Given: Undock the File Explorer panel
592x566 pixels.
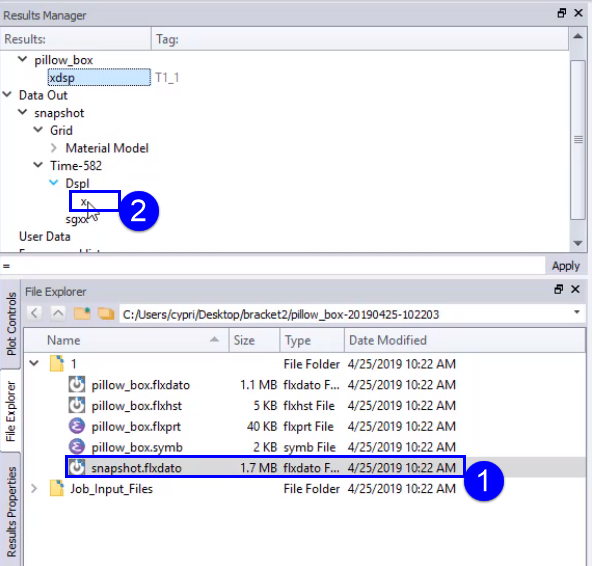Looking at the screenshot, I should [x=559, y=289].
